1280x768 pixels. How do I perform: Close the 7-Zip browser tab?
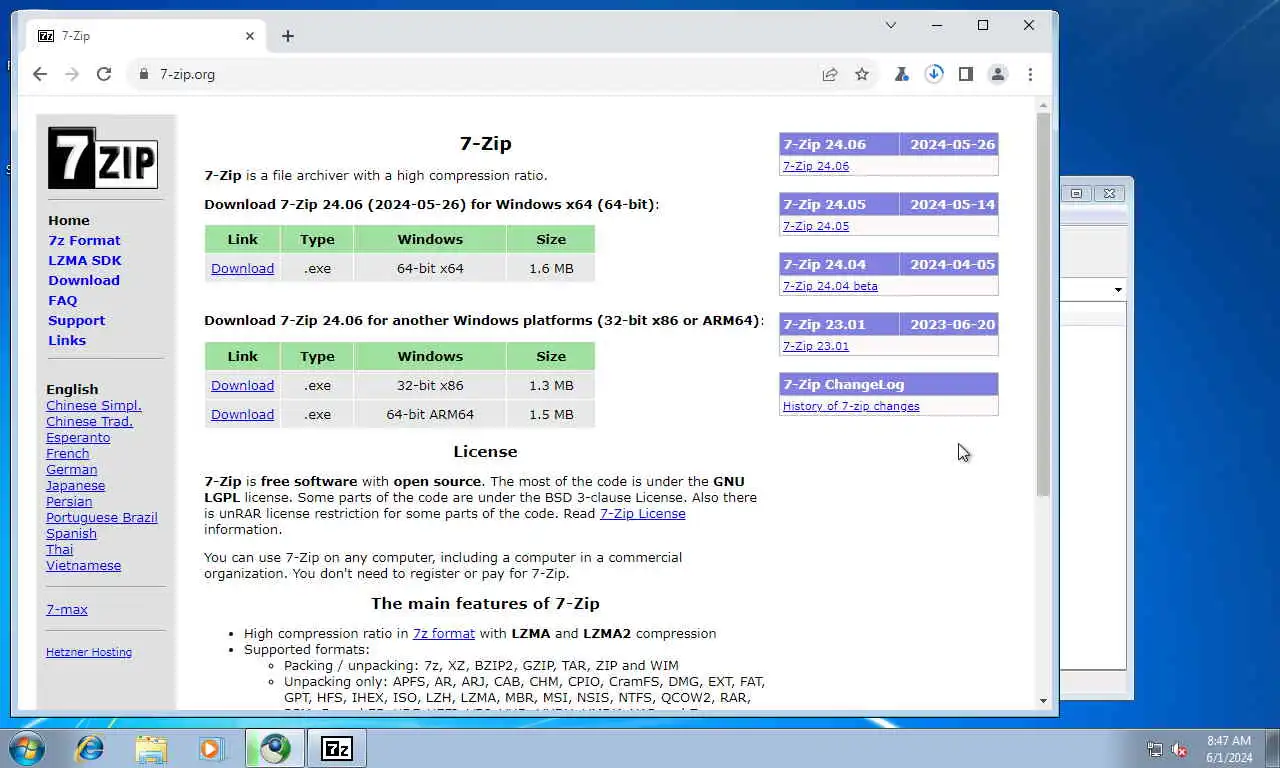pos(250,36)
